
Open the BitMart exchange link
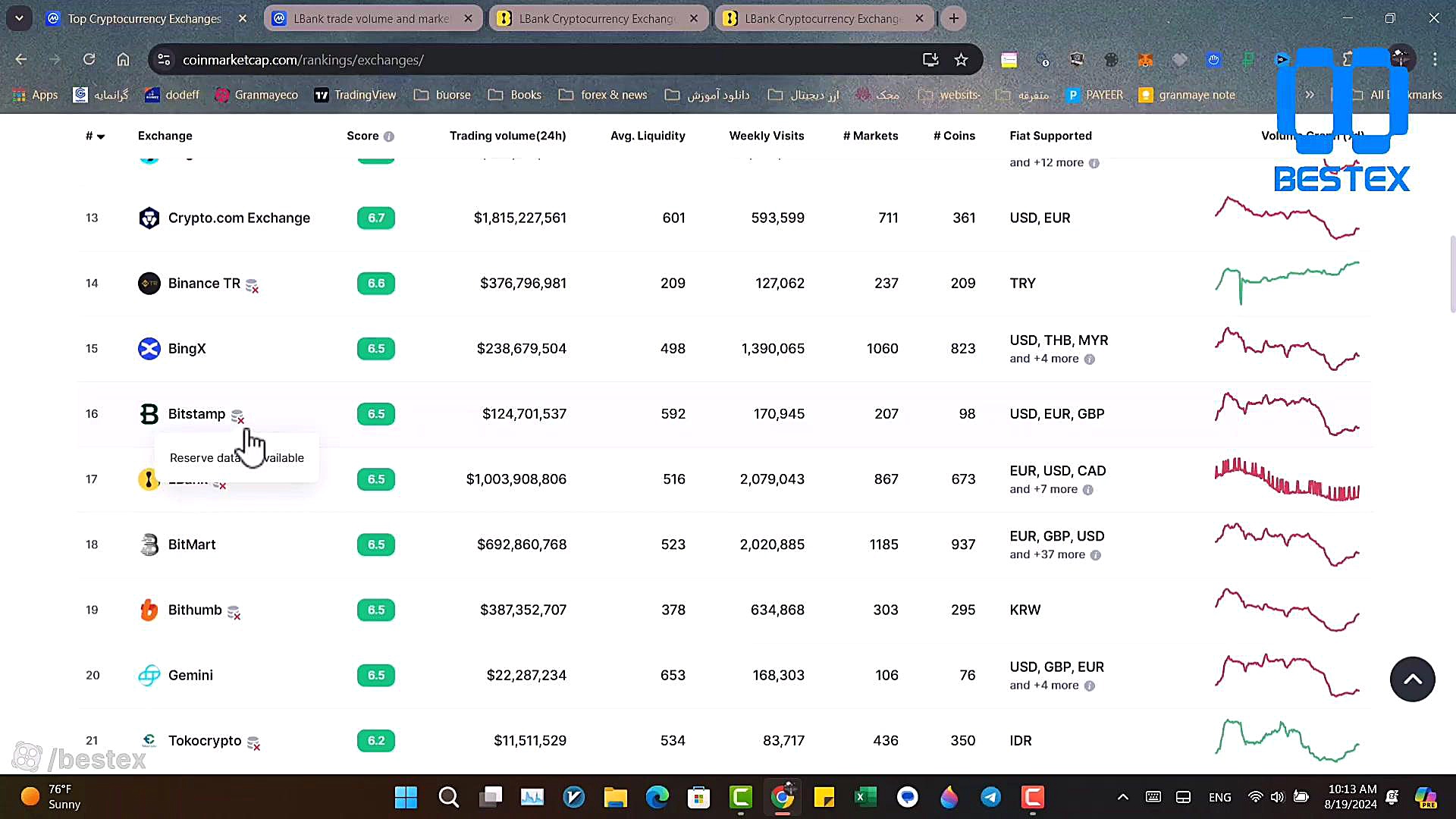pos(192,544)
